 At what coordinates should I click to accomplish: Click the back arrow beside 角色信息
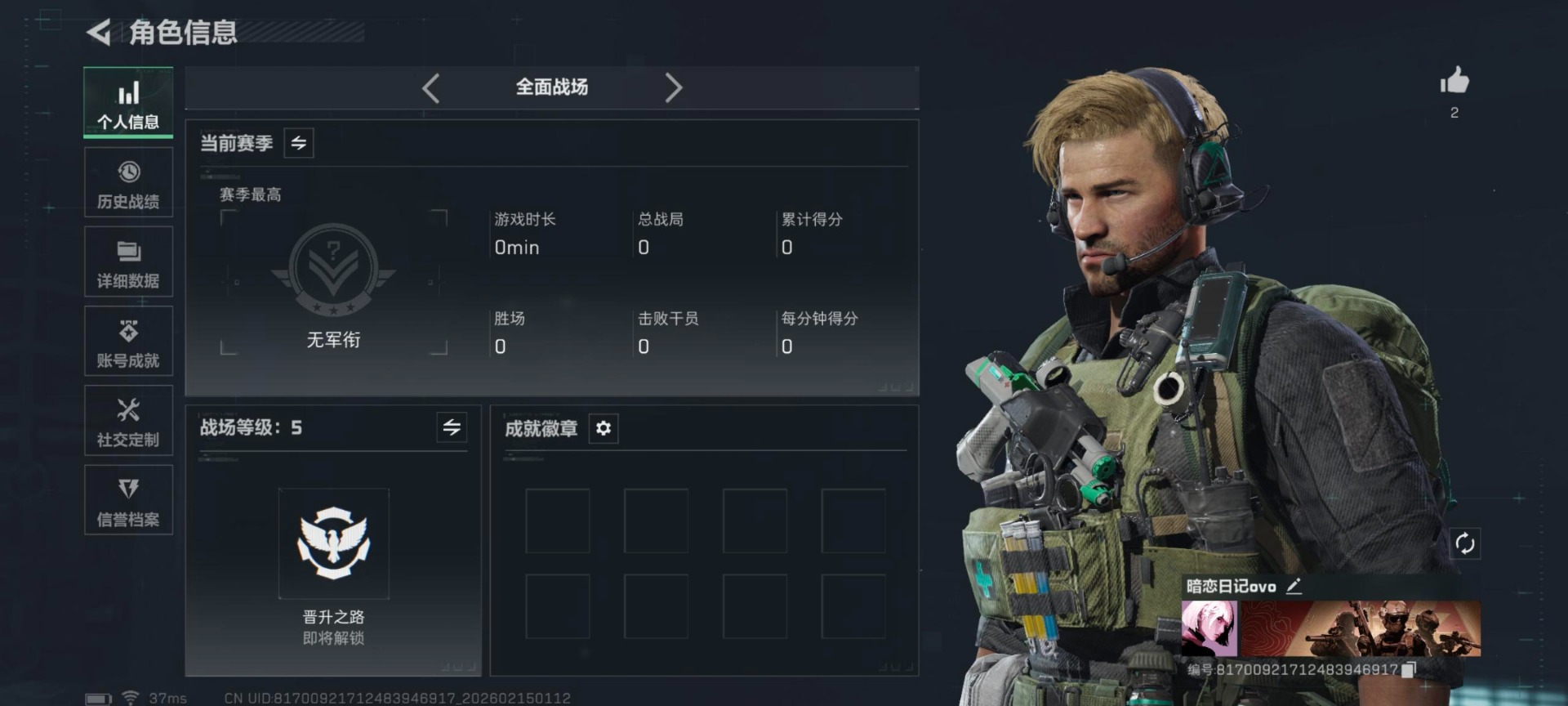[x=99, y=33]
